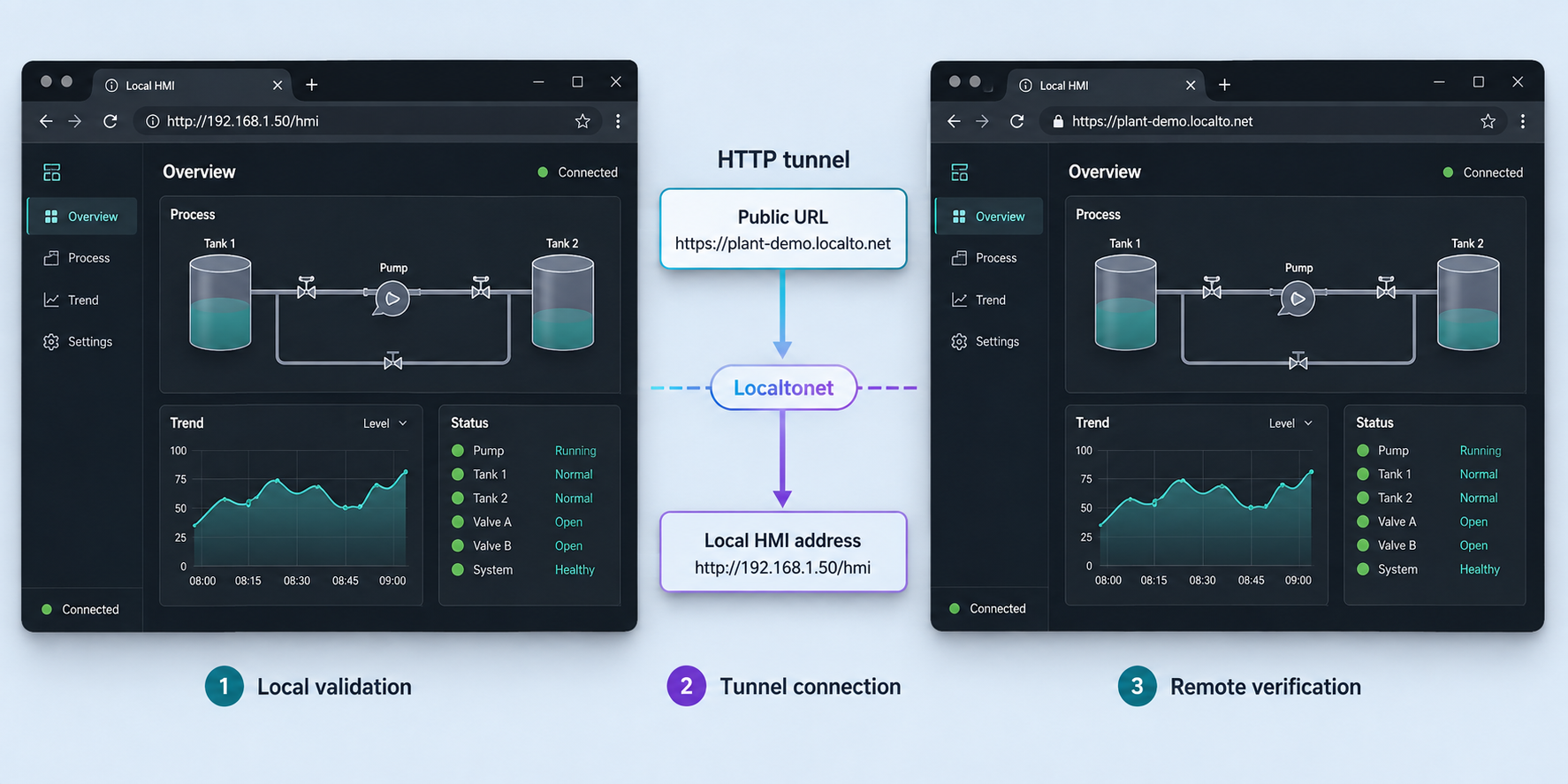
Task: Reload the page in right browser window
Action: tap(1017, 121)
